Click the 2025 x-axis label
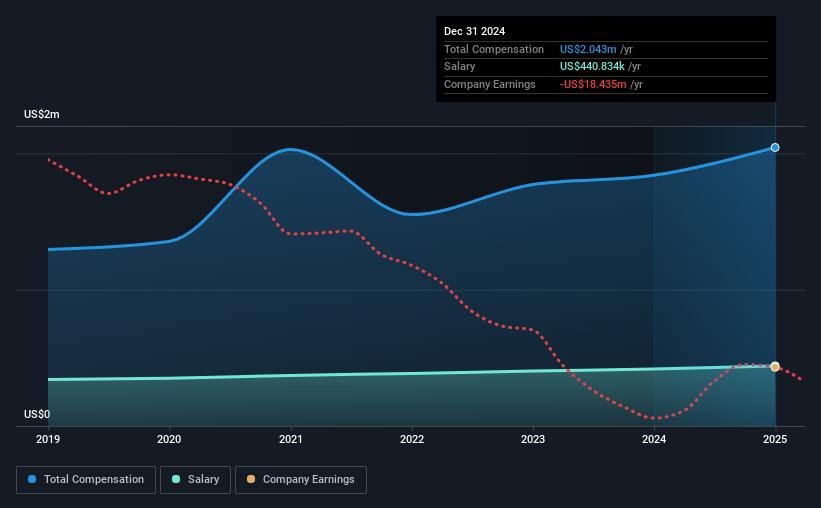 coord(775,439)
